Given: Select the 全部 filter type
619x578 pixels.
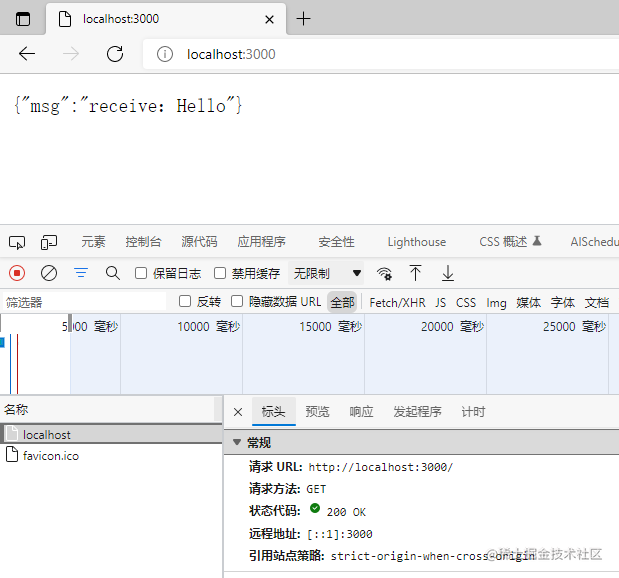Looking at the screenshot, I should (342, 302).
